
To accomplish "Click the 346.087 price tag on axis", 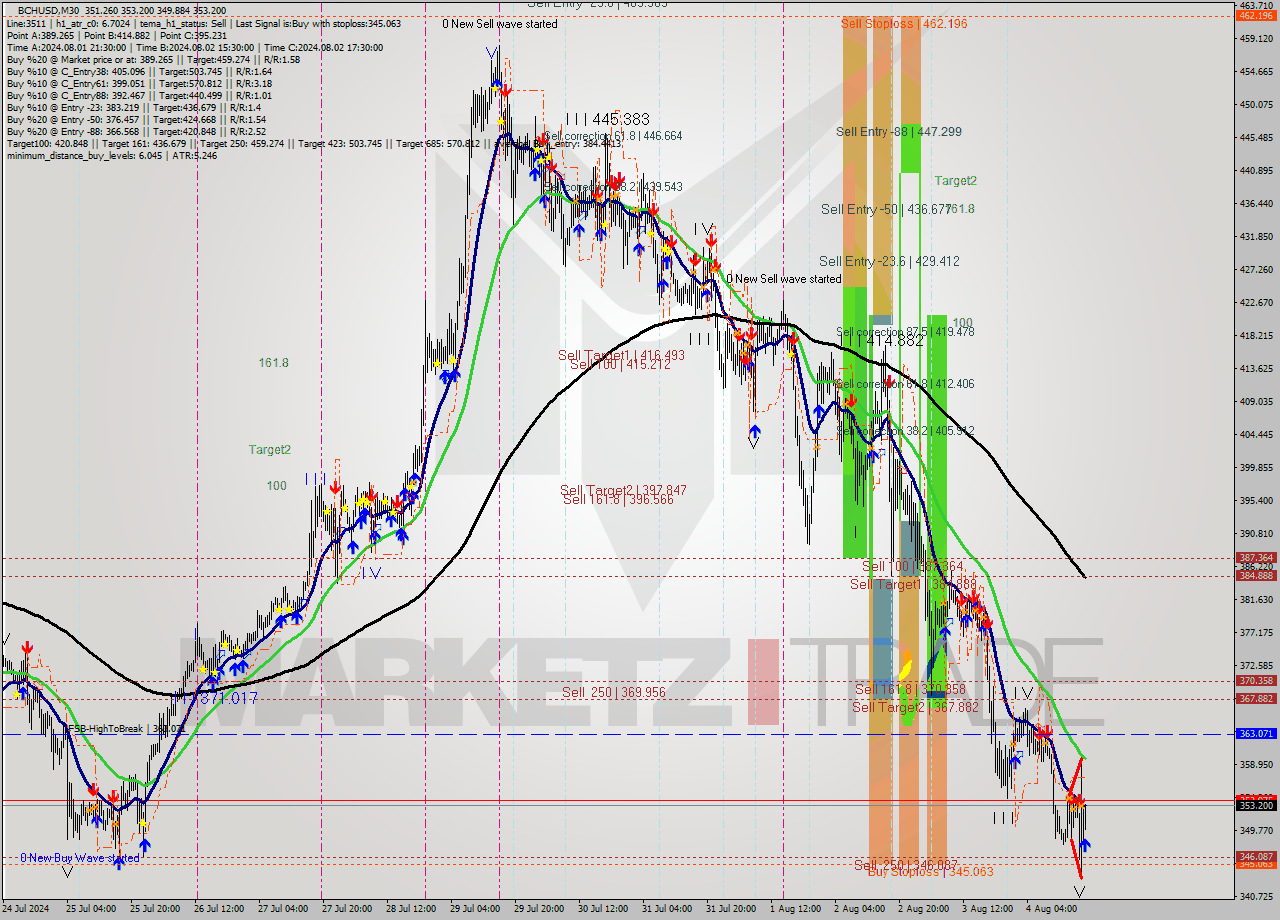I will pyautogui.click(x=1256, y=857).
